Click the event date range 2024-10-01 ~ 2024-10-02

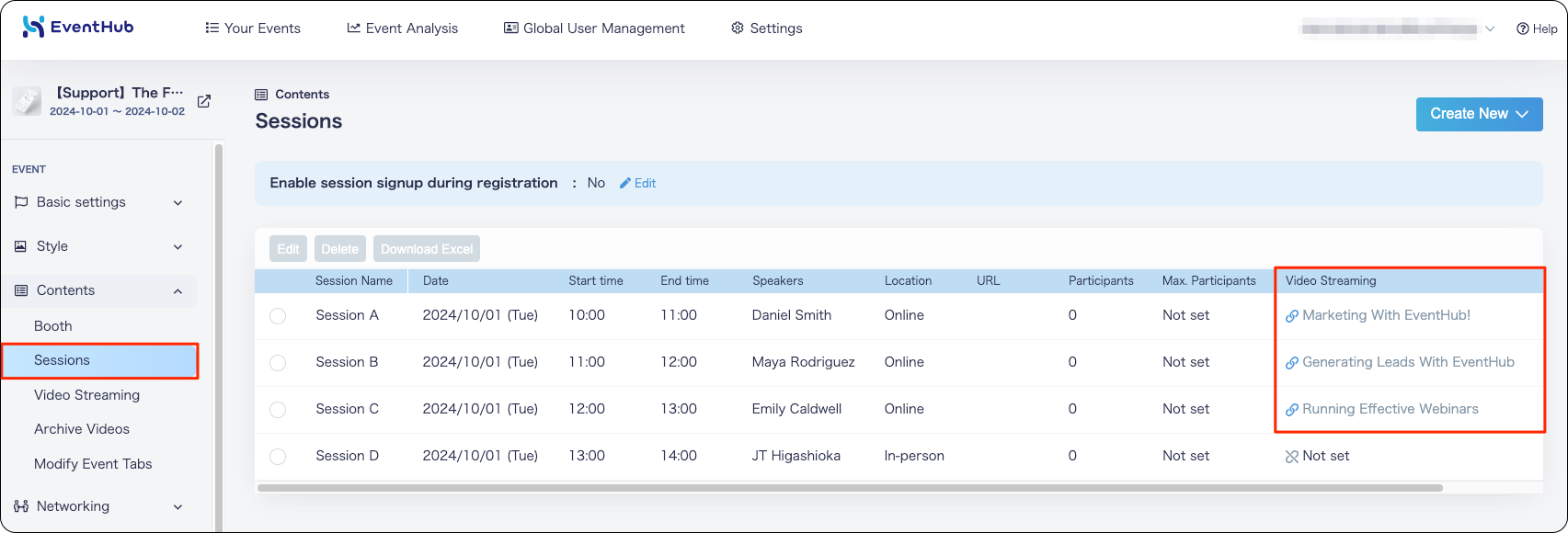tap(117, 112)
